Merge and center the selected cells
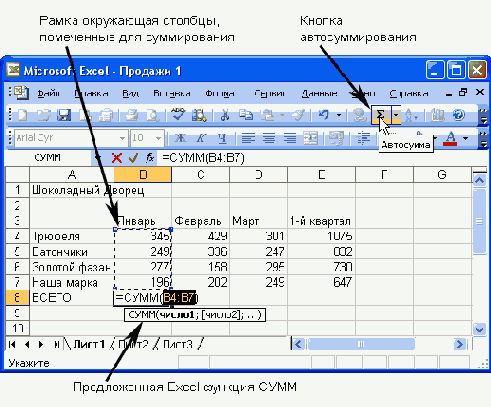Image resolution: width=491 pixels, height=407 pixels. [x=310, y=138]
